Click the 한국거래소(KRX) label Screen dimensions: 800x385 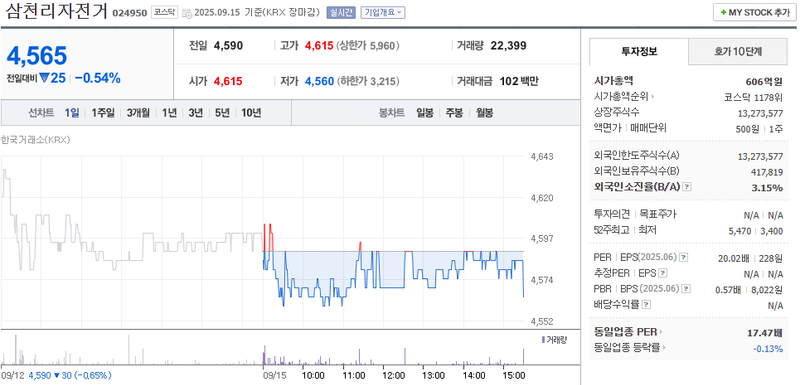[x=35, y=140]
